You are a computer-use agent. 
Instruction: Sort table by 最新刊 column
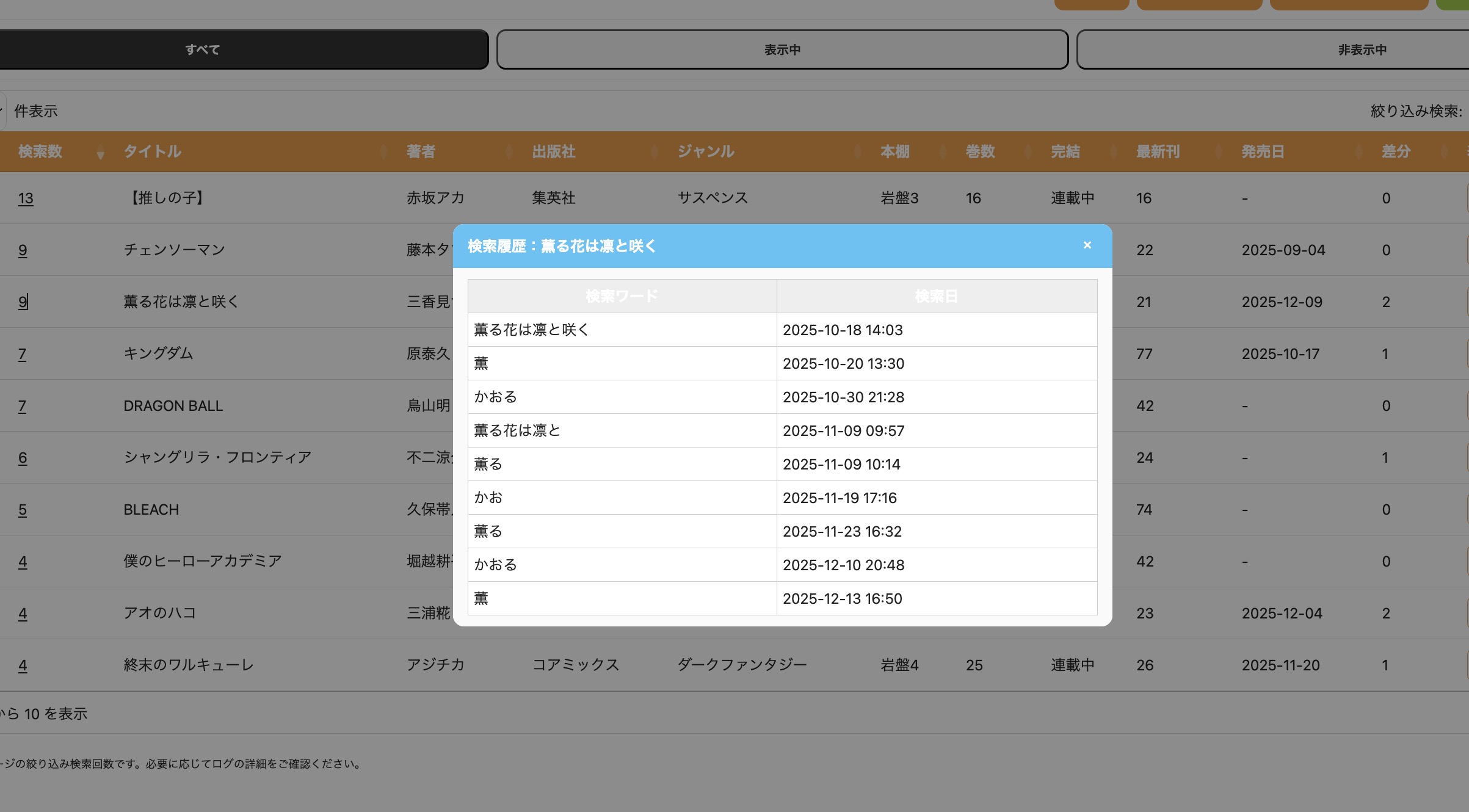(1157, 151)
